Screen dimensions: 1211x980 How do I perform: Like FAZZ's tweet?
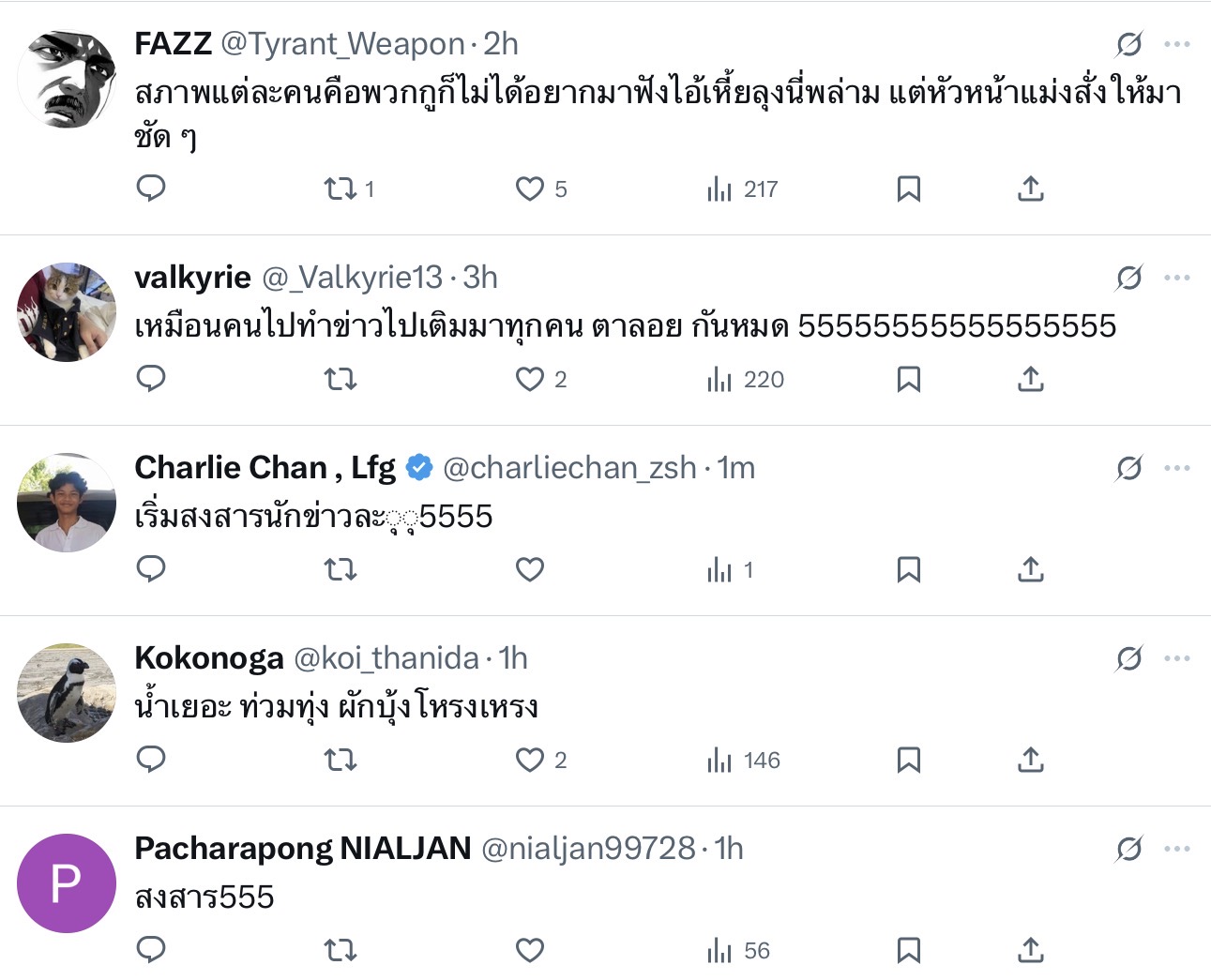(530, 188)
